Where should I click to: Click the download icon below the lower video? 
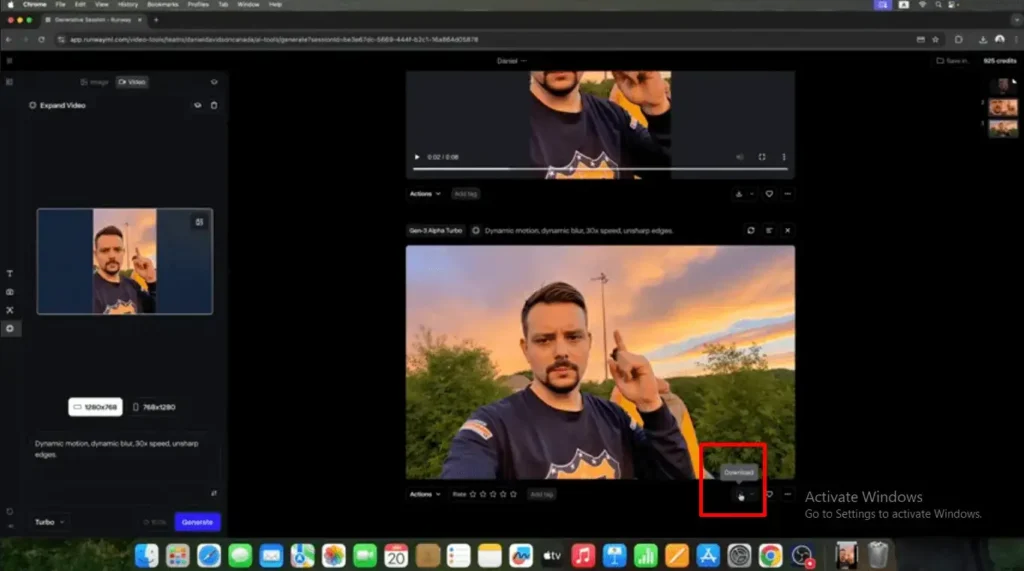[x=739, y=495]
